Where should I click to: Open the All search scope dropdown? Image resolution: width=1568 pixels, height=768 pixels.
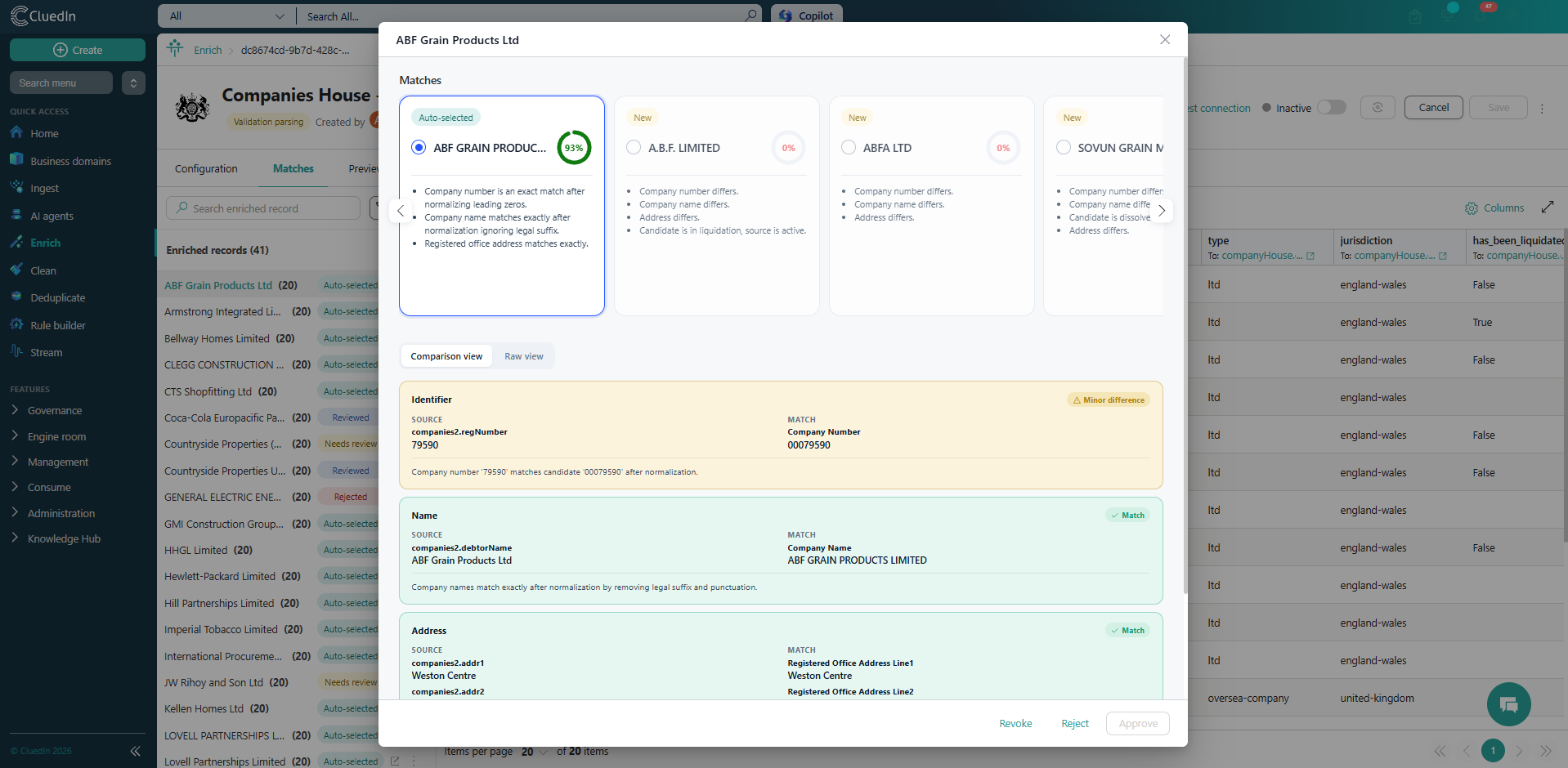[x=226, y=16]
